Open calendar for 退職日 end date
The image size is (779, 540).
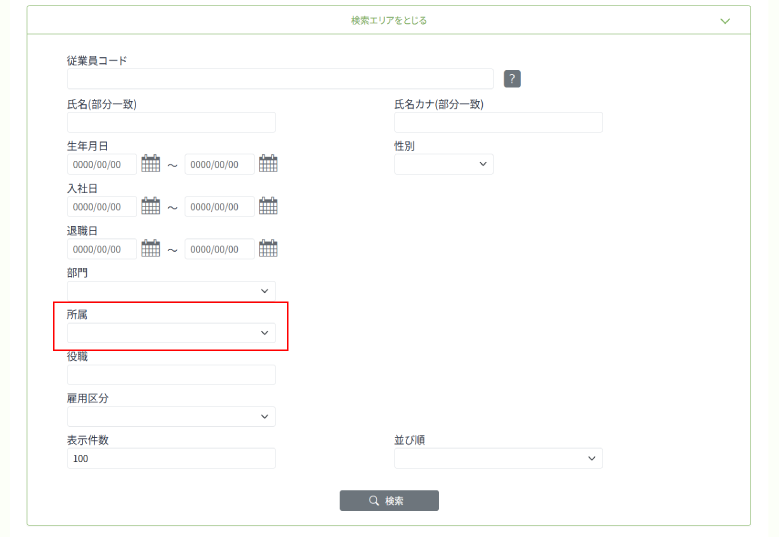point(268,248)
